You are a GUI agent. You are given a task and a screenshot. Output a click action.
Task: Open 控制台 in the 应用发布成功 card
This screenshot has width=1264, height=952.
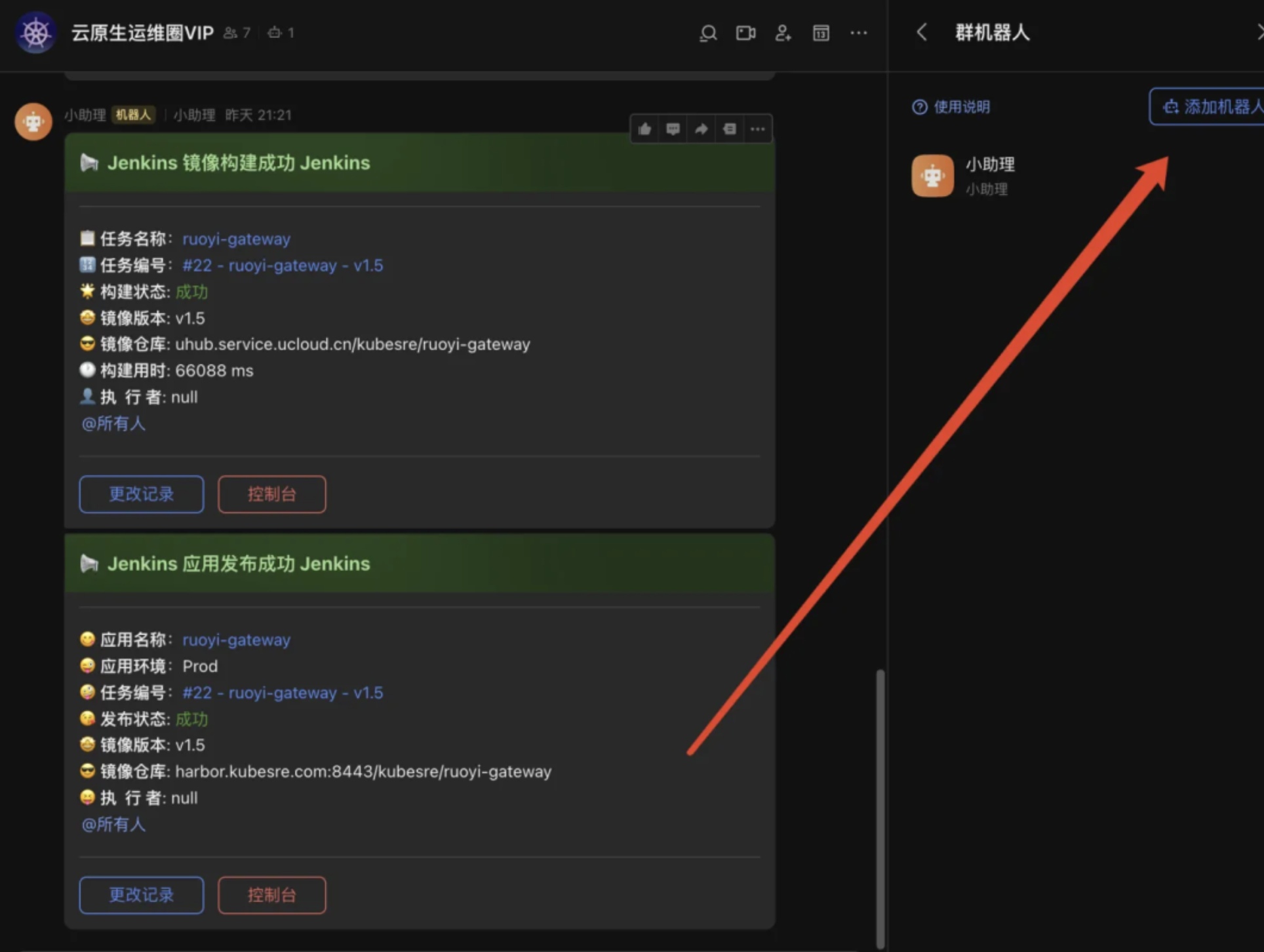[x=271, y=895]
